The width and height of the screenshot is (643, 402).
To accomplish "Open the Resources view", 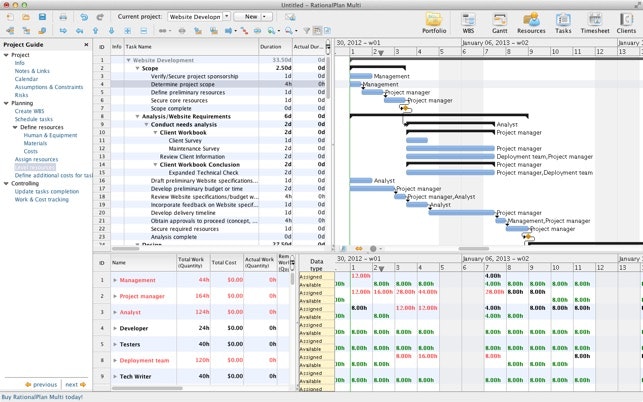I will coord(531,23).
